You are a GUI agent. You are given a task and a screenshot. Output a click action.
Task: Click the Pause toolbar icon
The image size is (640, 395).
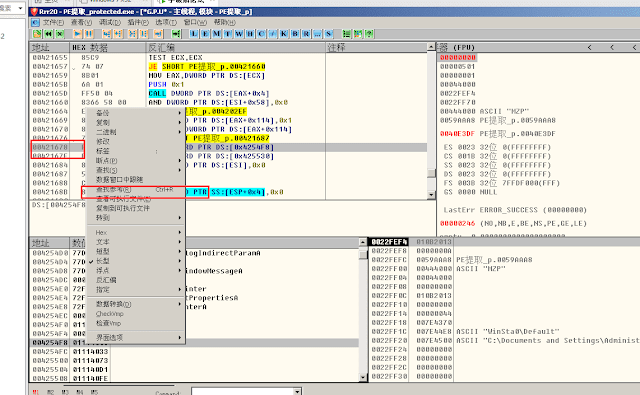point(89,34)
